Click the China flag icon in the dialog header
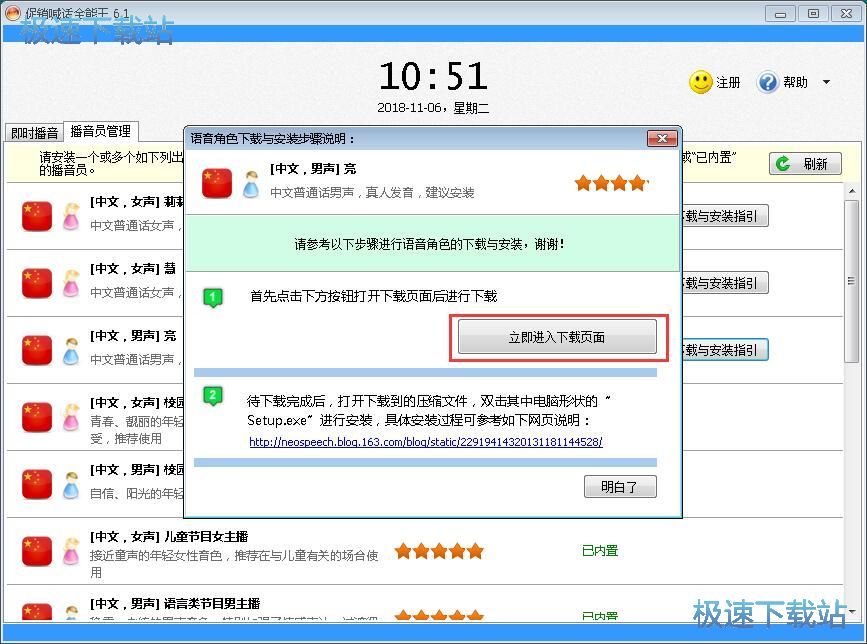The height and width of the screenshot is (644, 867). (217, 183)
